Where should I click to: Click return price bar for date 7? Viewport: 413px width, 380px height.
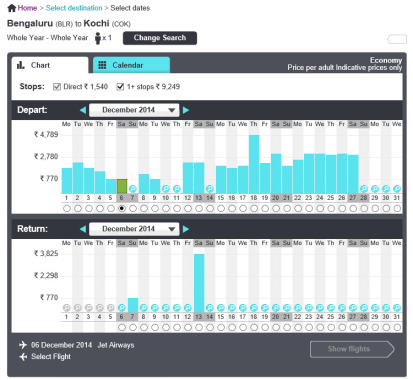pos(133,305)
